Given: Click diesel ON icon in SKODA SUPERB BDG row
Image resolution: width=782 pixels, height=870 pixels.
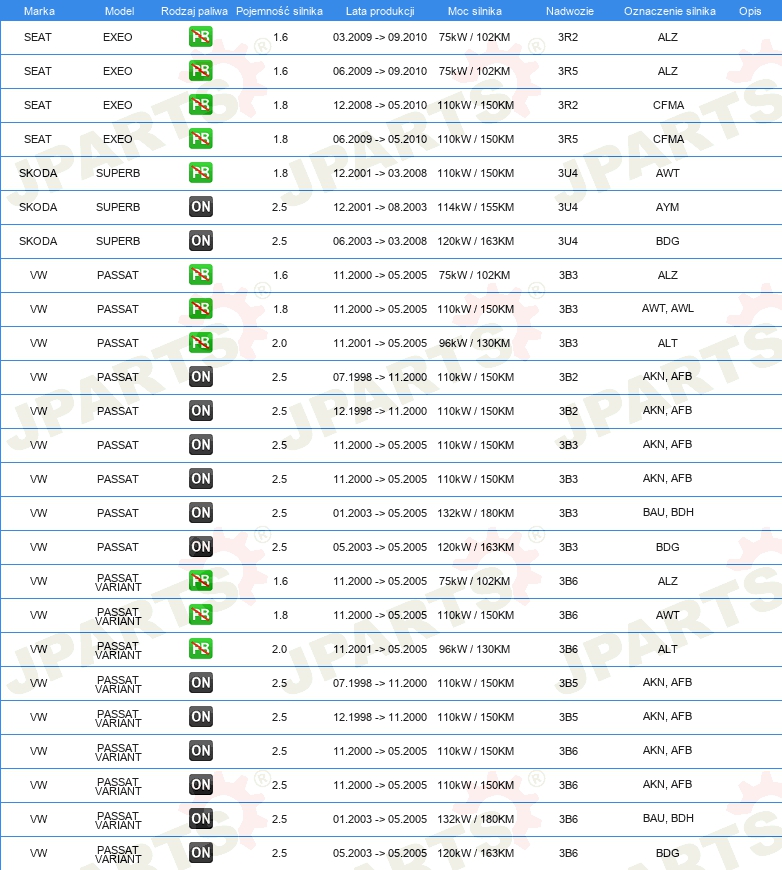Looking at the screenshot, I should (200, 241).
